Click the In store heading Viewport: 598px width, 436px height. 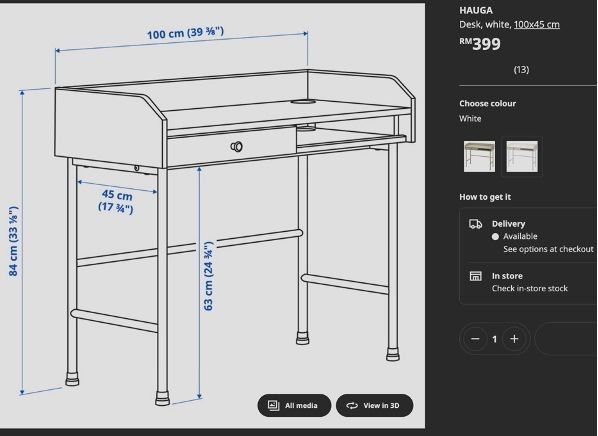pos(507,276)
